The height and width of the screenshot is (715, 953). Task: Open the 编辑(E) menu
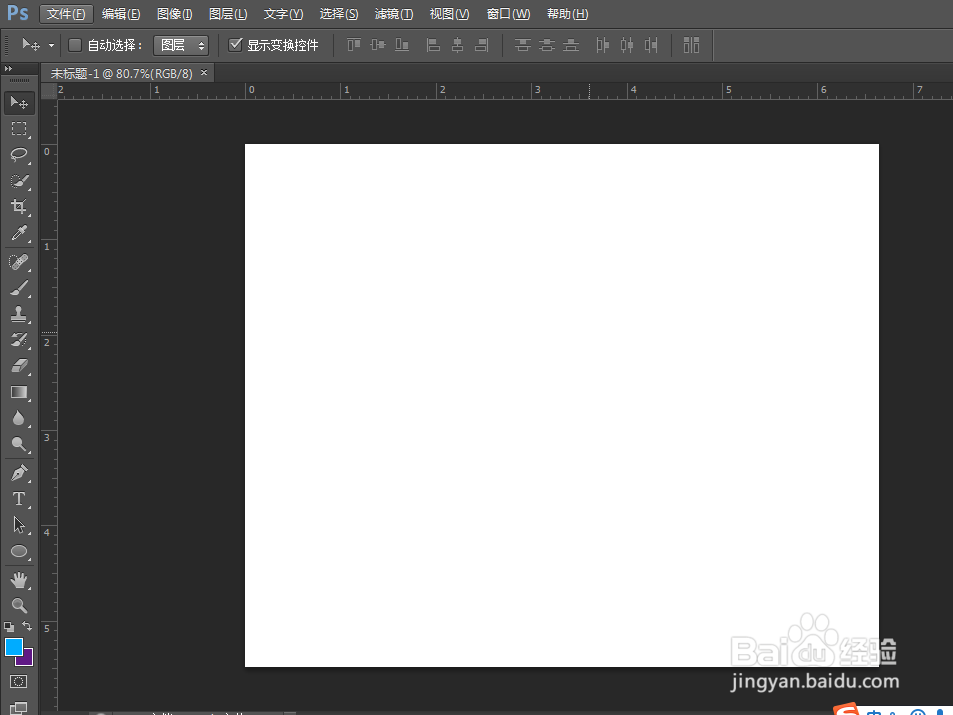point(121,14)
